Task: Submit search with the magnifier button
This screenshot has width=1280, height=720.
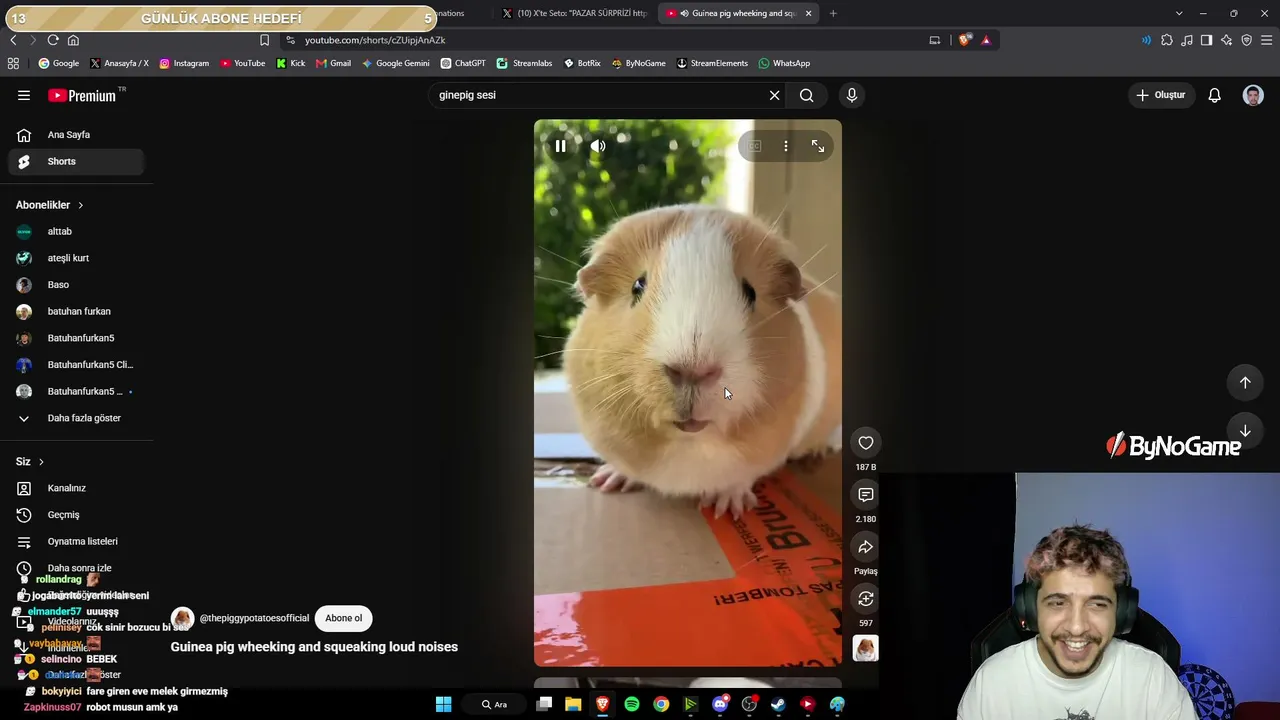Action: (806, 95)
